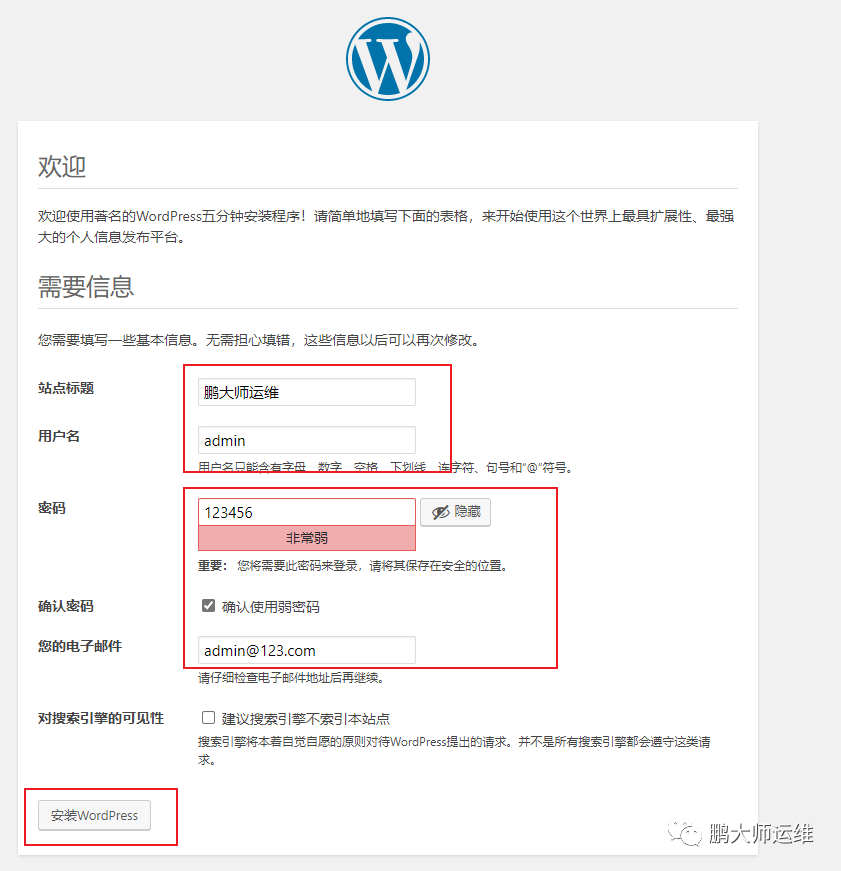Click the password field showing 123456
Screen dimensions: 841x871
307,512
